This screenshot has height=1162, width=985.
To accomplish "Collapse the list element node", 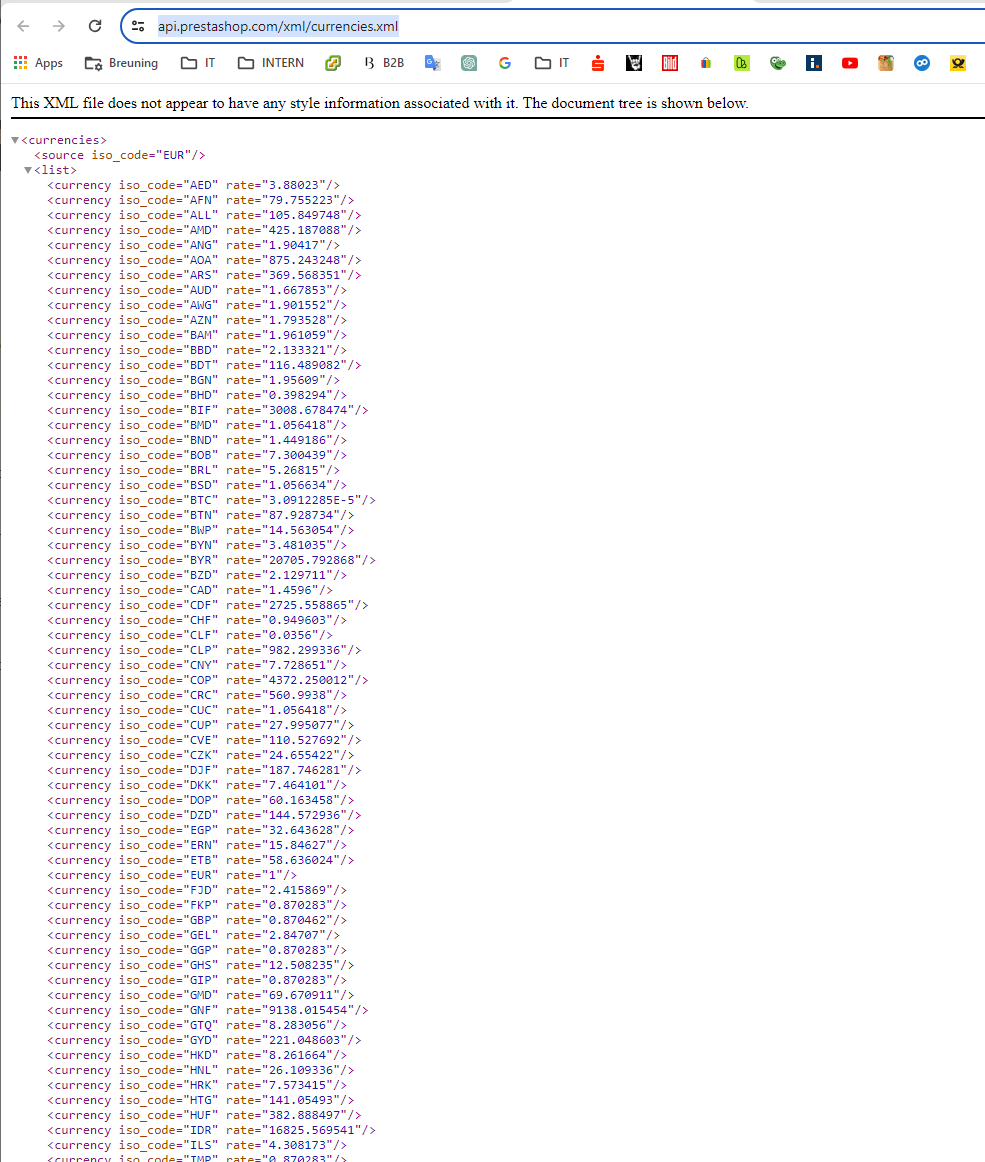I will tap(27, 169).
